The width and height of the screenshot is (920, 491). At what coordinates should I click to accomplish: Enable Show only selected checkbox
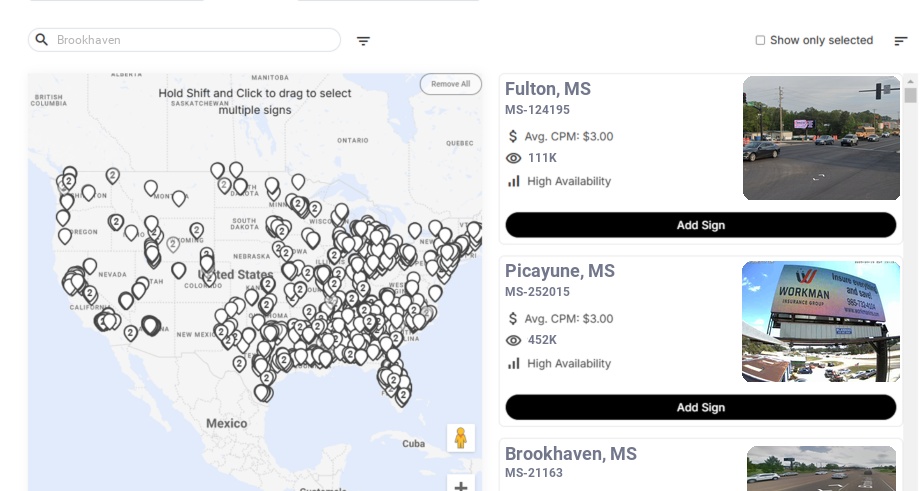coord(760,41)
